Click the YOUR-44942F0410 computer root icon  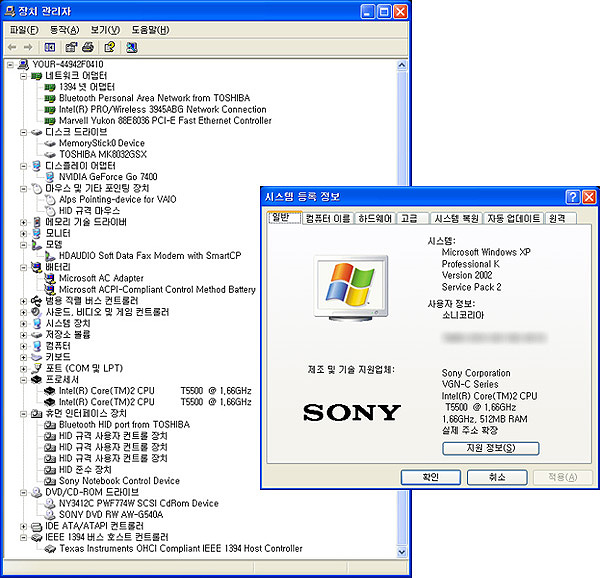coord(23,64)
